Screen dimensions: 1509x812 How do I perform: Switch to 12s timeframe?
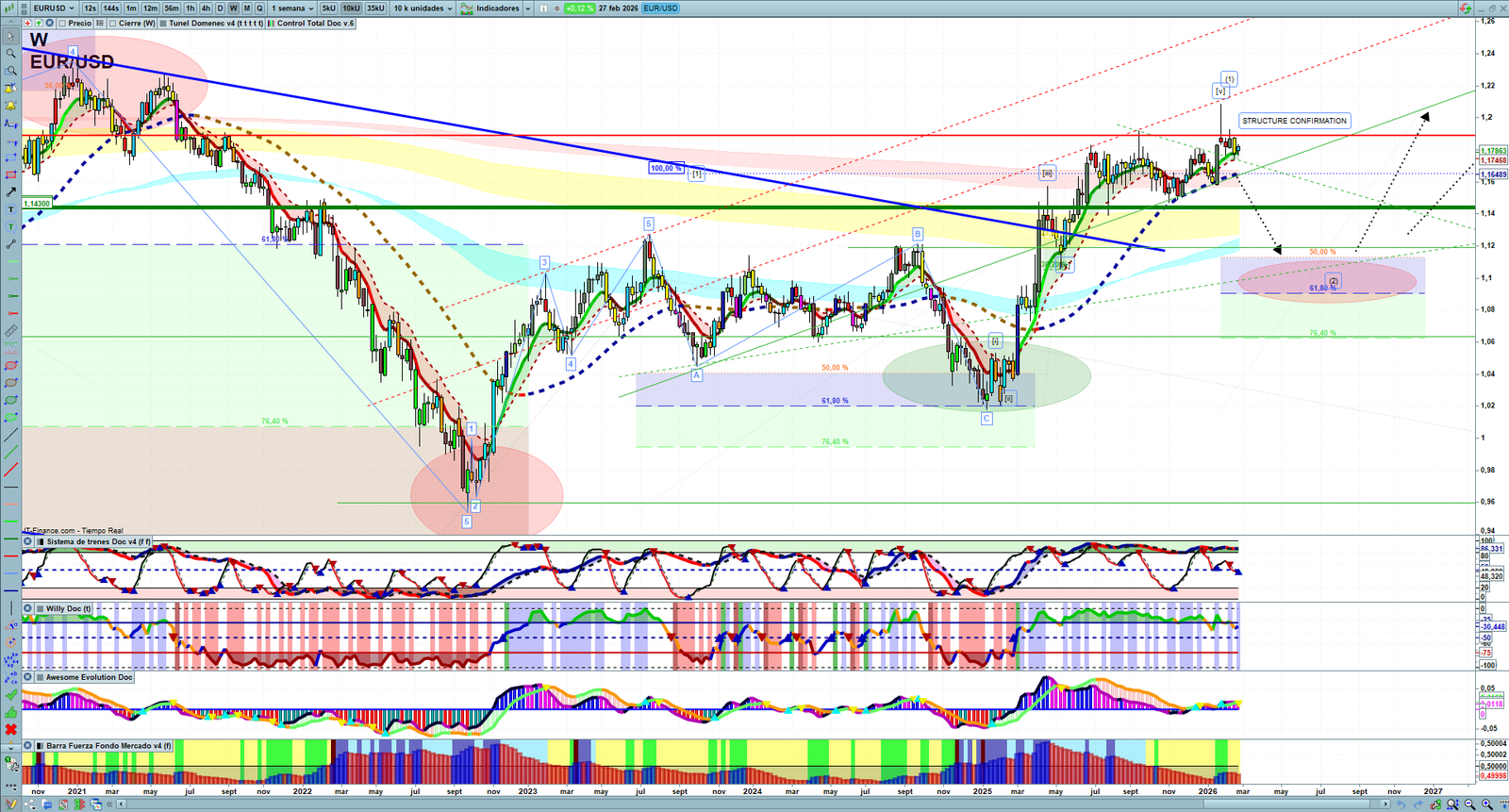click(x=90, y=8)
